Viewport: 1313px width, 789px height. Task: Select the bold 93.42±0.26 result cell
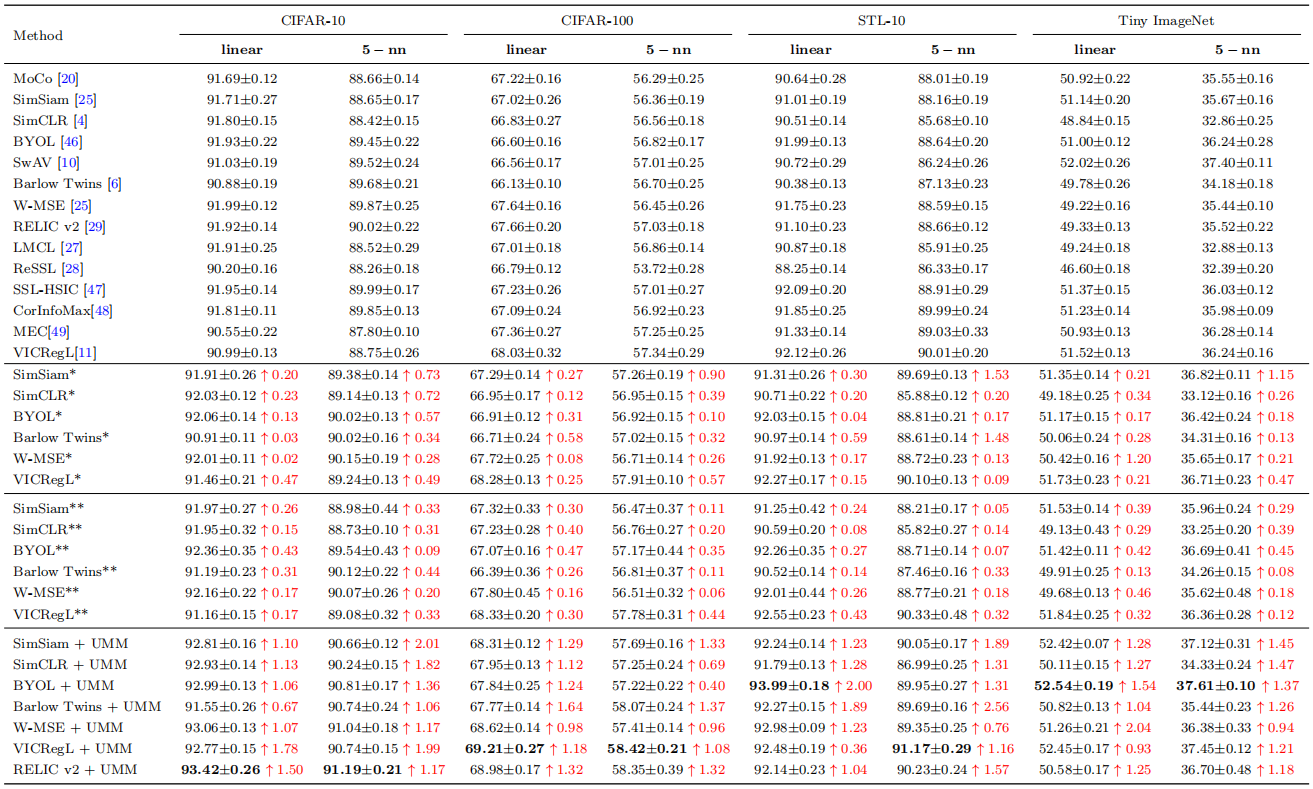220,769
